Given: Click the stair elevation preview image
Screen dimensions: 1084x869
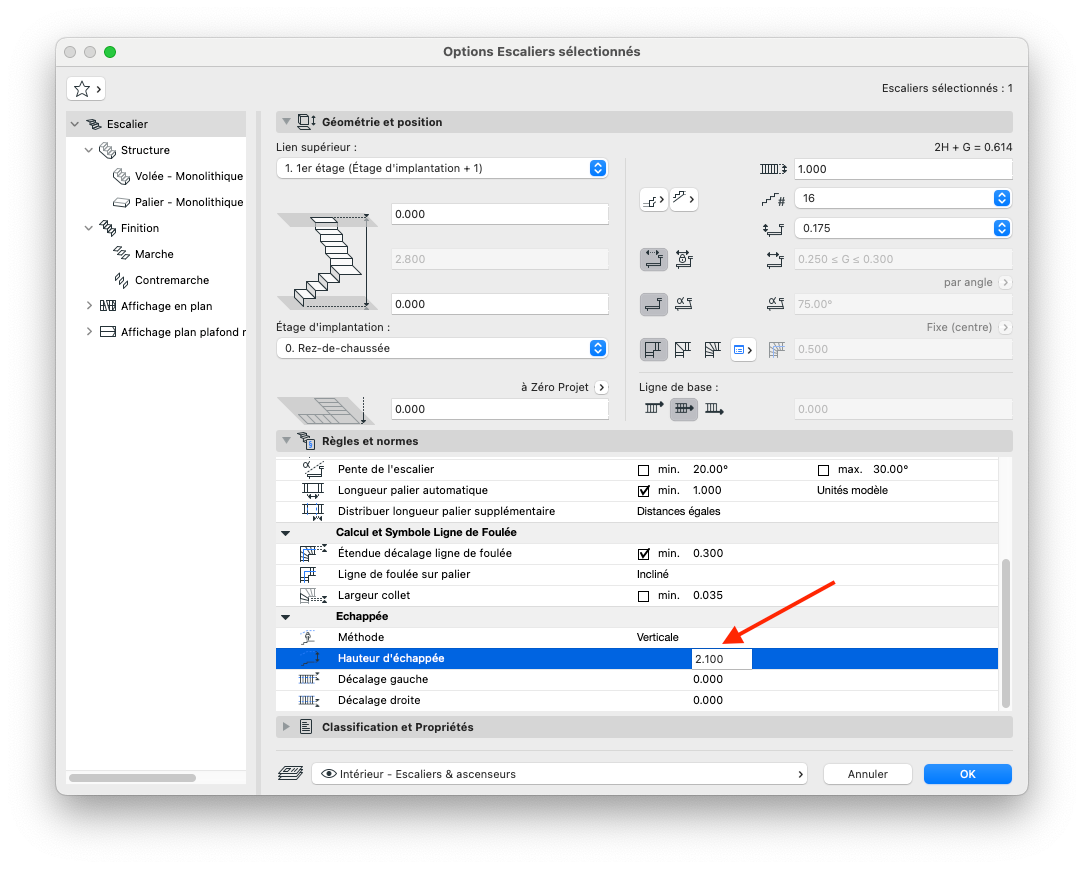Looking at the screenshot, I should pos(328,261).
